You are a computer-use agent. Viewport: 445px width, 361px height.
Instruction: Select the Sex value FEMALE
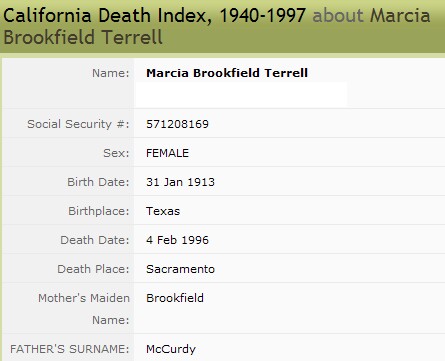pos(167,153)
